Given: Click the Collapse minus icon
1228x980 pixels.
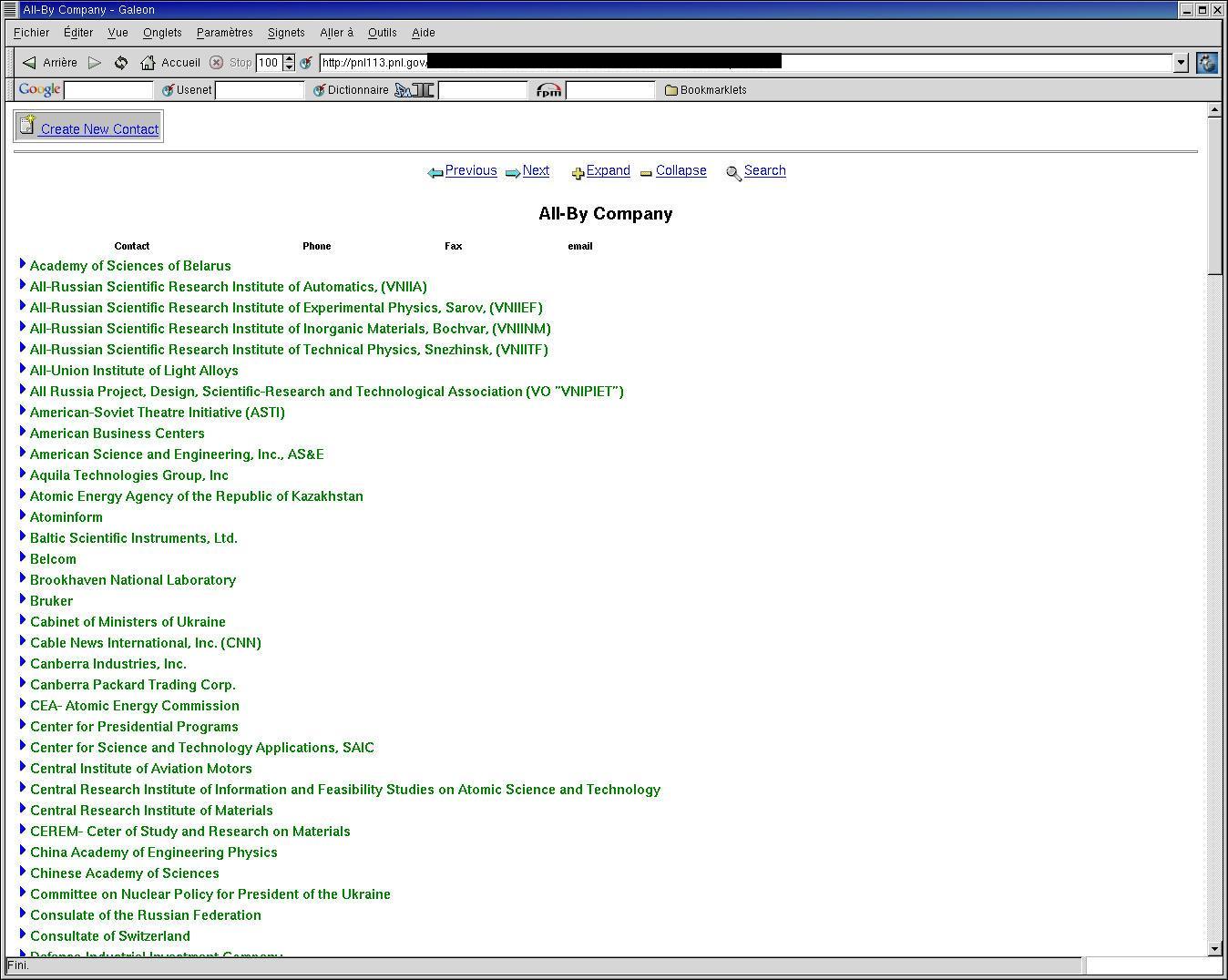Looking at the screenshot, I should click(x=646, y=173).
